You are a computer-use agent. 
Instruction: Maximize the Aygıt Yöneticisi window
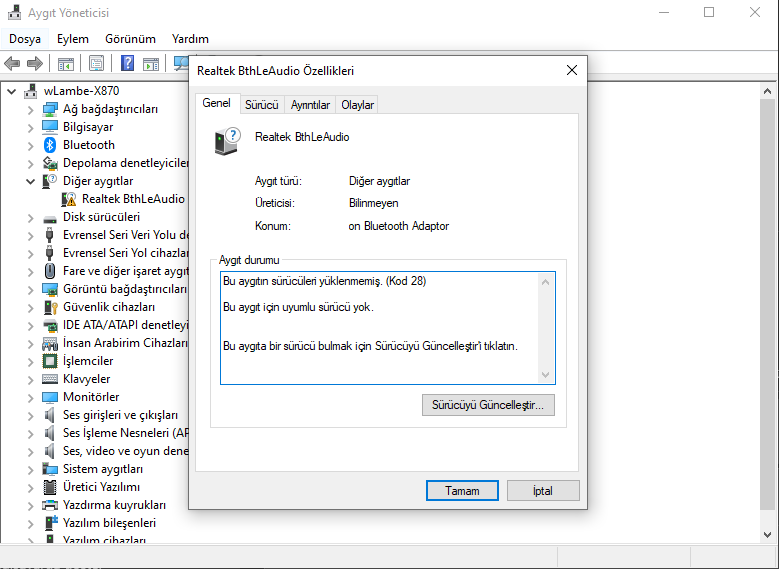click(709, 12)
